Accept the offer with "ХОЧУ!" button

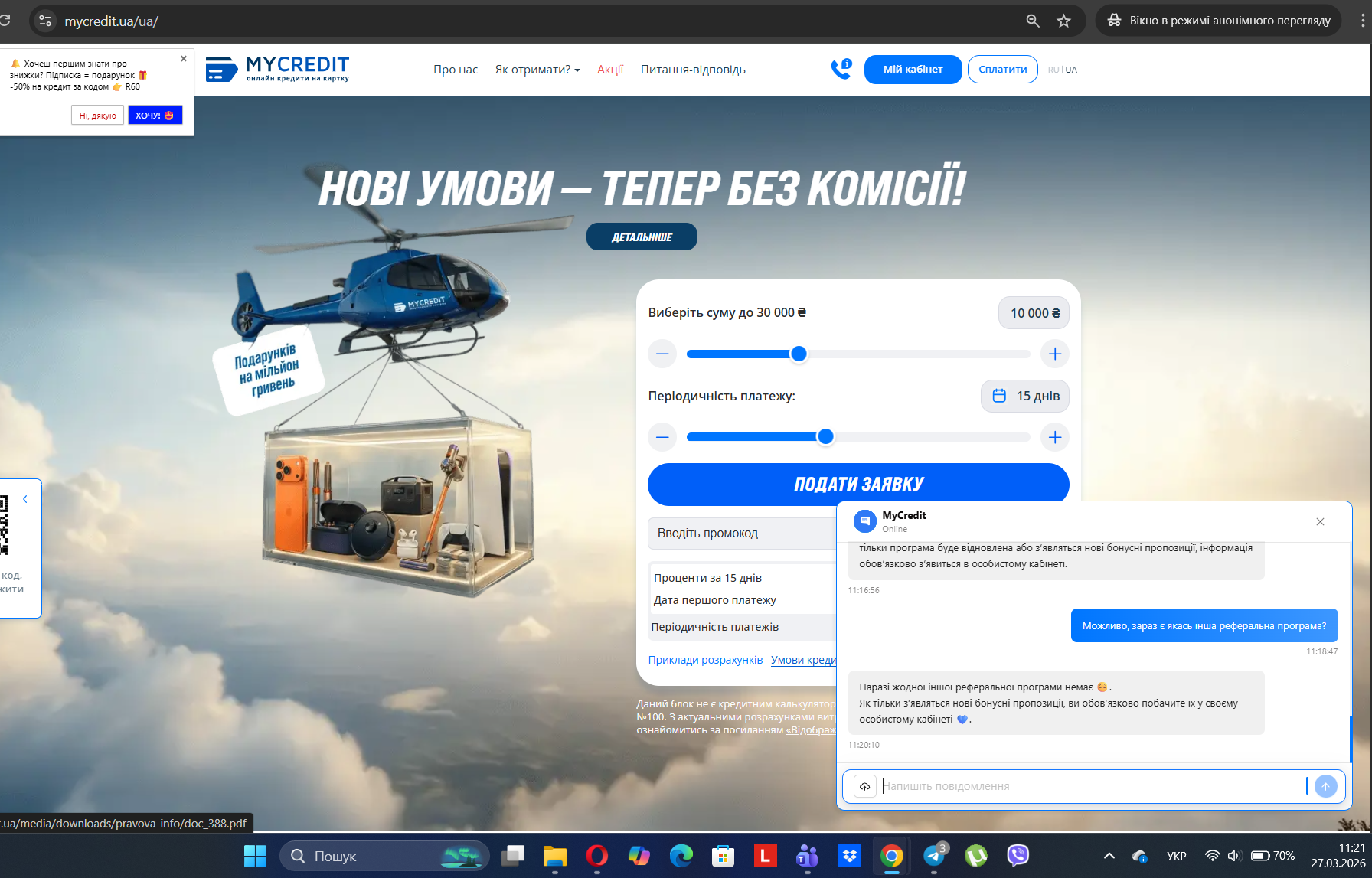(x=155, y=116)
